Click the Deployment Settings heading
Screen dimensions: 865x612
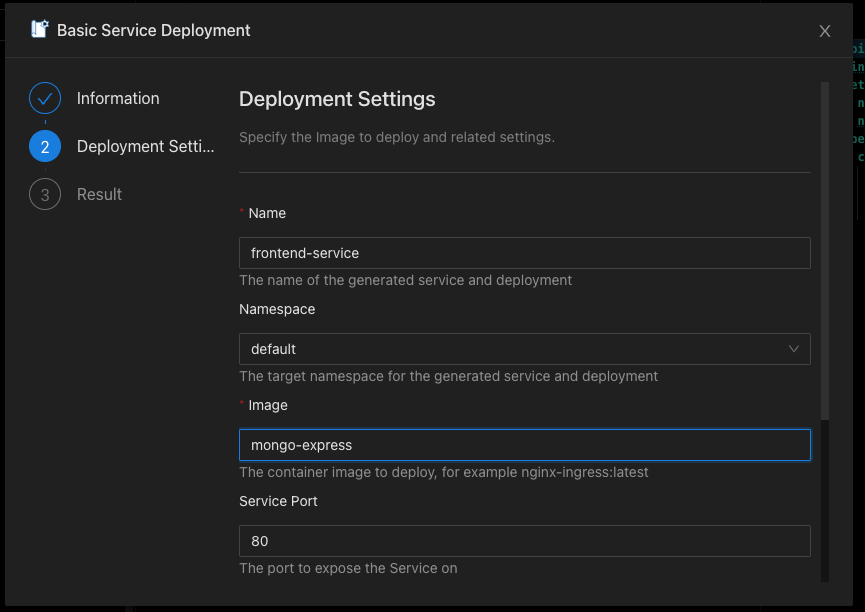(x=337, y=99)
